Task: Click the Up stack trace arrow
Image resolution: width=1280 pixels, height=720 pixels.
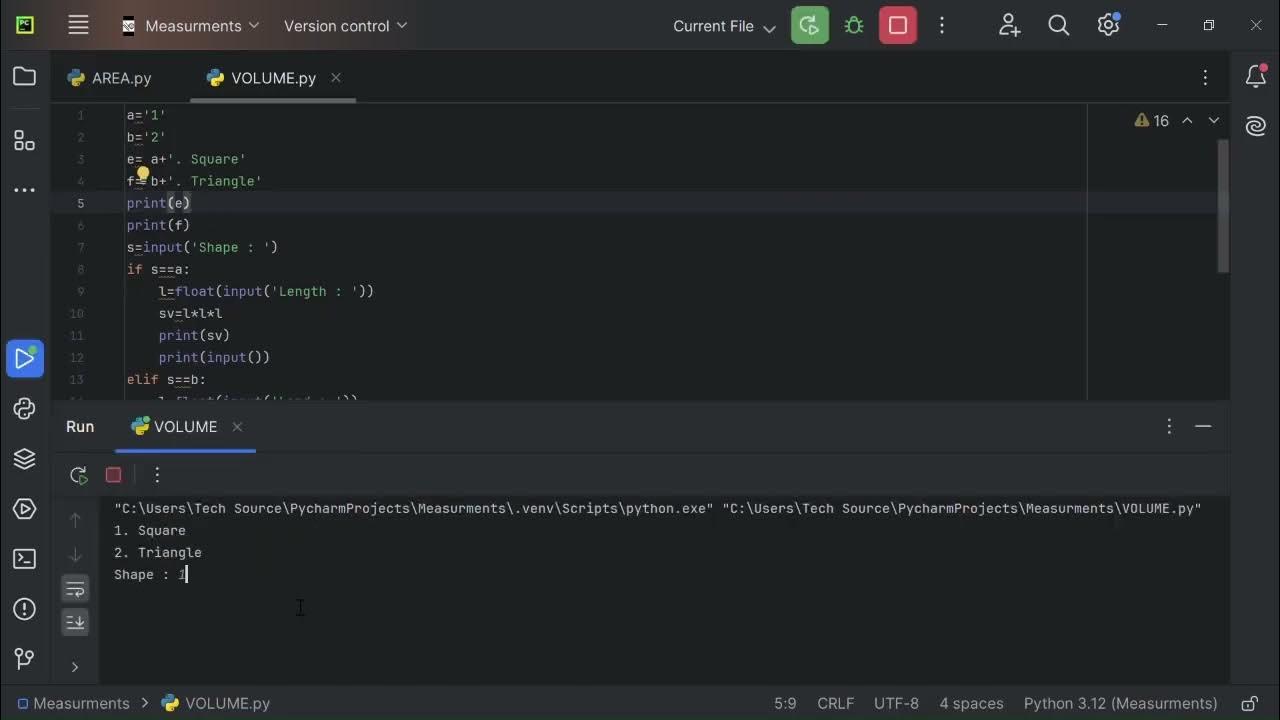Action: point(75,520)
